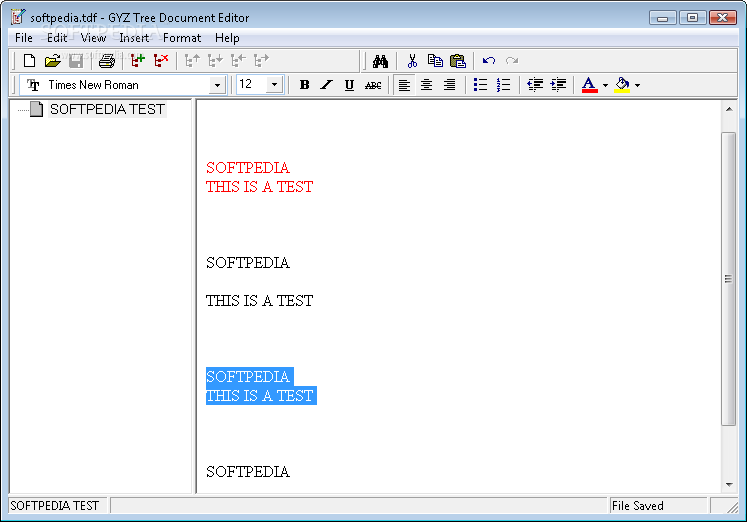Click the vertical scrollbar thumb
Screen dimensions: 747x522
728,279
